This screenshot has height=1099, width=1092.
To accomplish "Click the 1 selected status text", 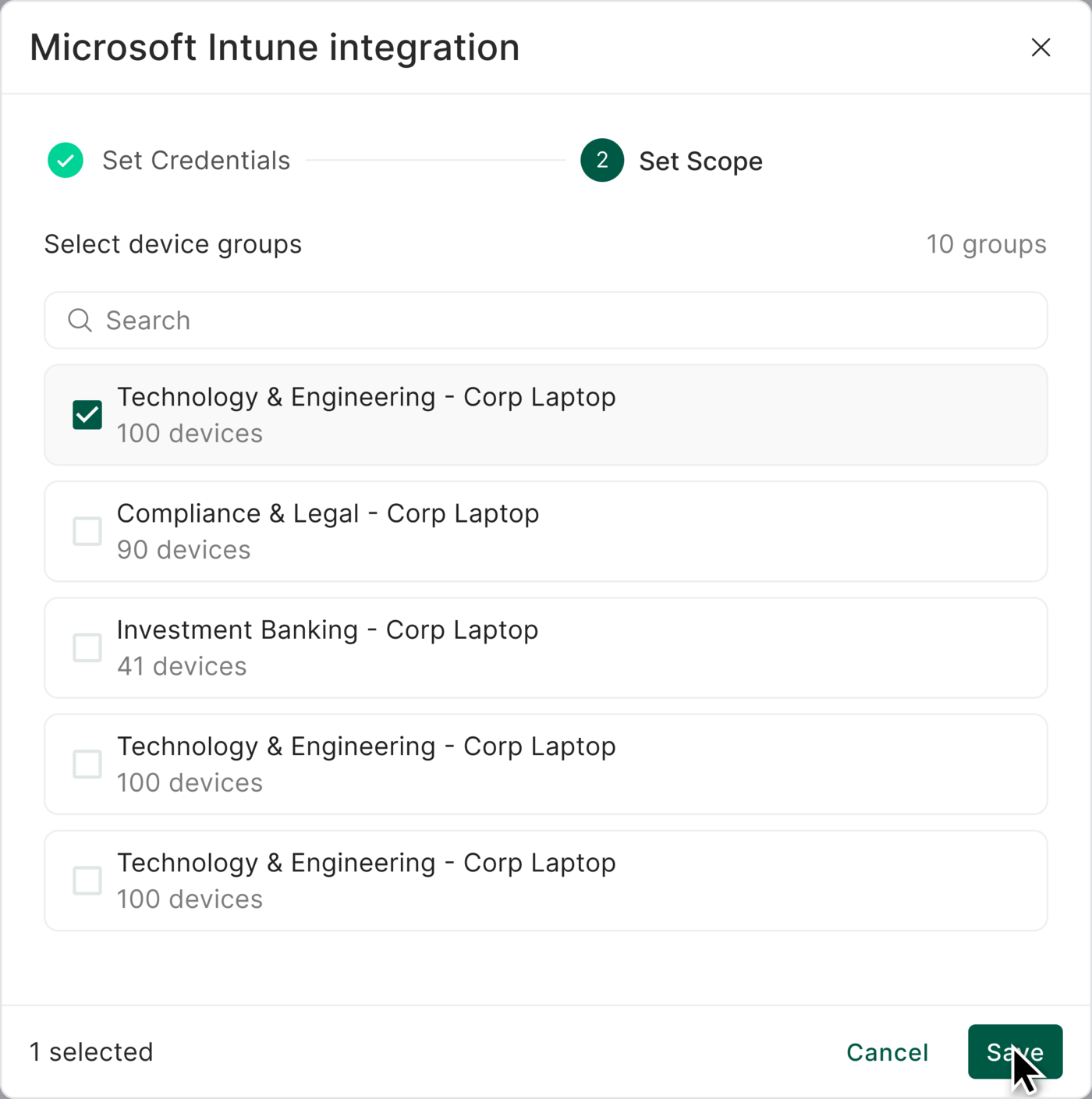I will coord(91,1052).
